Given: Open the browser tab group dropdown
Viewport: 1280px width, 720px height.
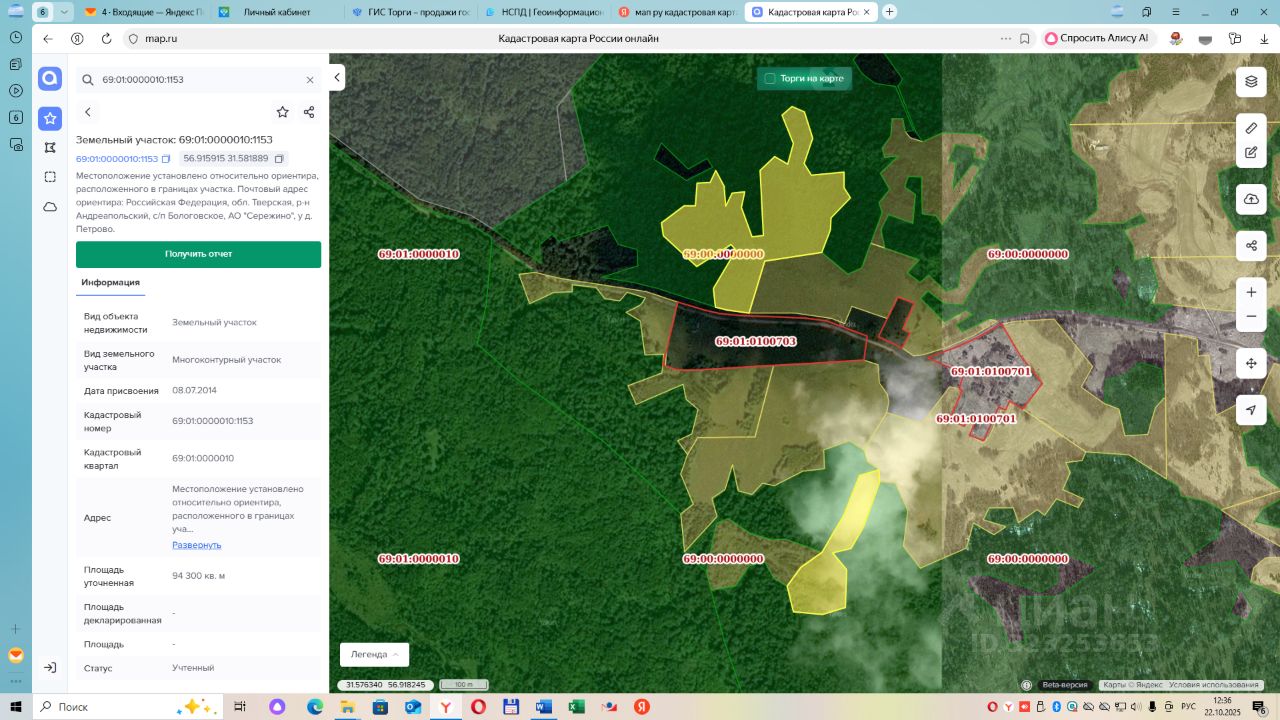Looking at the screenshot, I should 65,12.
